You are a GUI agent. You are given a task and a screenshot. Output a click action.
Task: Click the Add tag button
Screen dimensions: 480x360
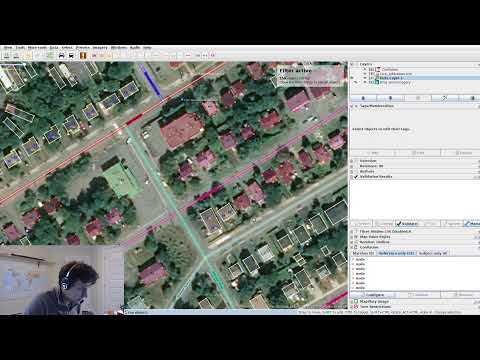(x=372, y=153)
